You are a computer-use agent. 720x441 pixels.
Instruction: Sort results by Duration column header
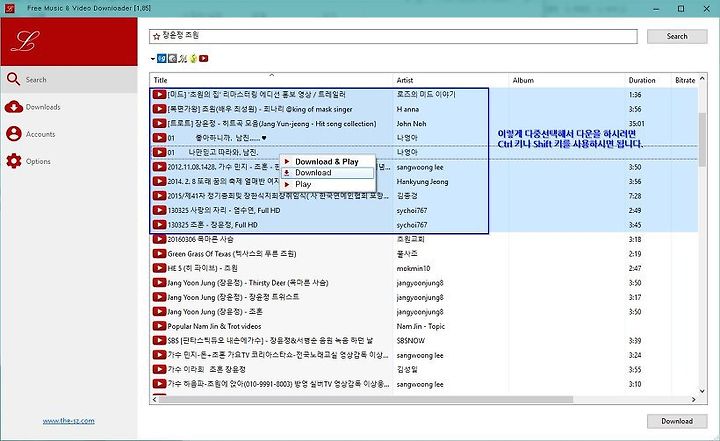(648, 80)
